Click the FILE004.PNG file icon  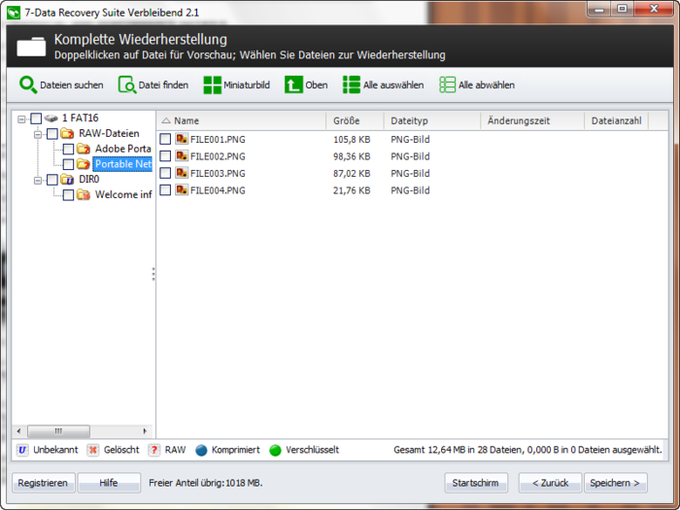[x=182, y=190]
